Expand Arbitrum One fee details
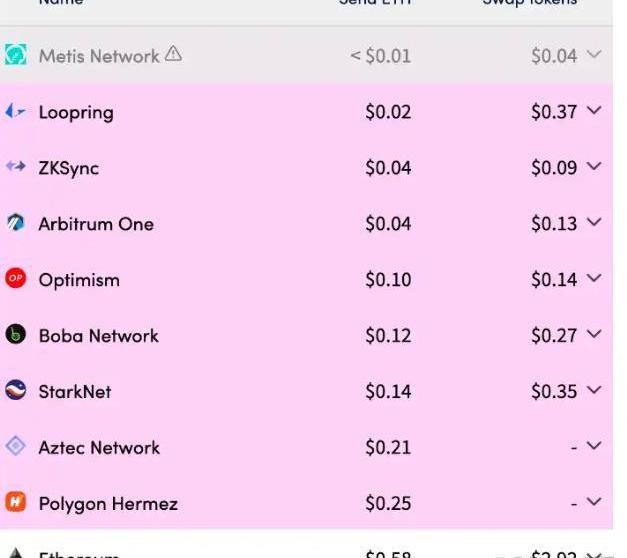Screen dimensions: 627x558 pyautogui.click(x=595, y=223)
